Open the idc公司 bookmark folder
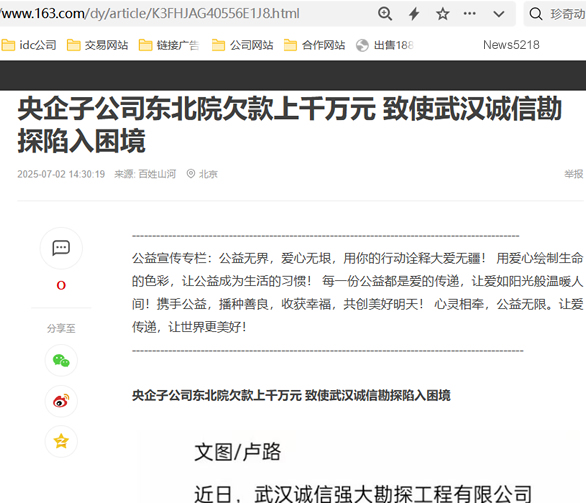The width and height of the screenshot is (586, 503). 29,45
